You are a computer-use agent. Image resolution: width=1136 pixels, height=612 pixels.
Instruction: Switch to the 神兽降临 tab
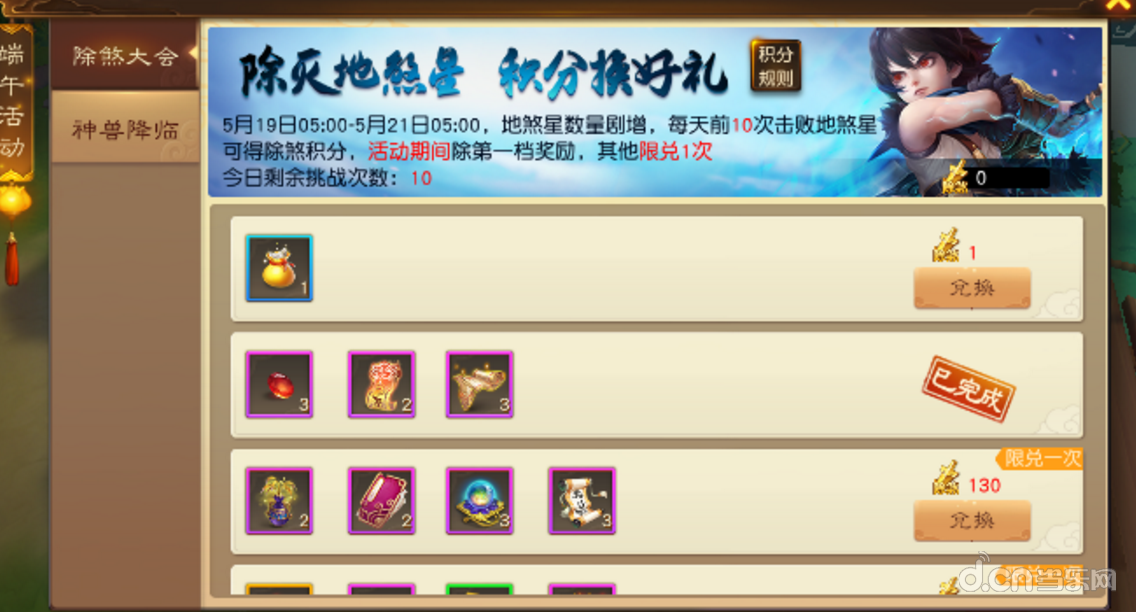[125, 130]
